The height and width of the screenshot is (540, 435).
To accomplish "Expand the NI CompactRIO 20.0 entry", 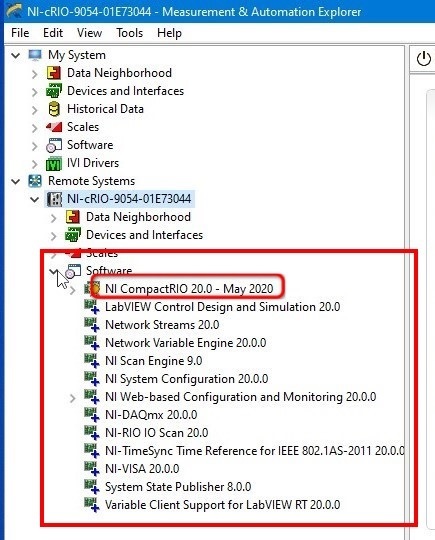I will click(x=72, y=290).
